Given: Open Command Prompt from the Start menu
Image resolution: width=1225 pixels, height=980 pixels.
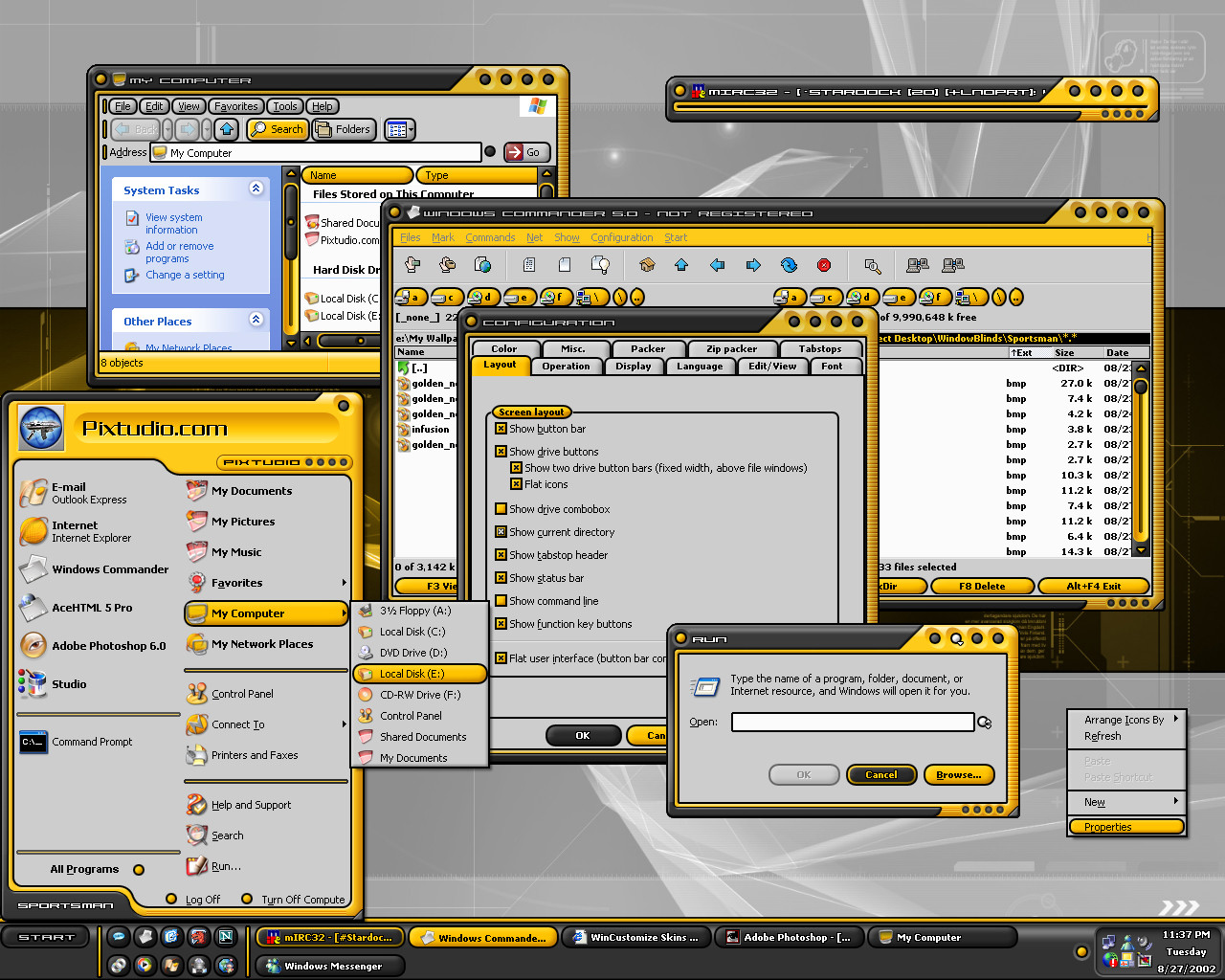Looking at the screenshot, I should click(x=78, y=742).
